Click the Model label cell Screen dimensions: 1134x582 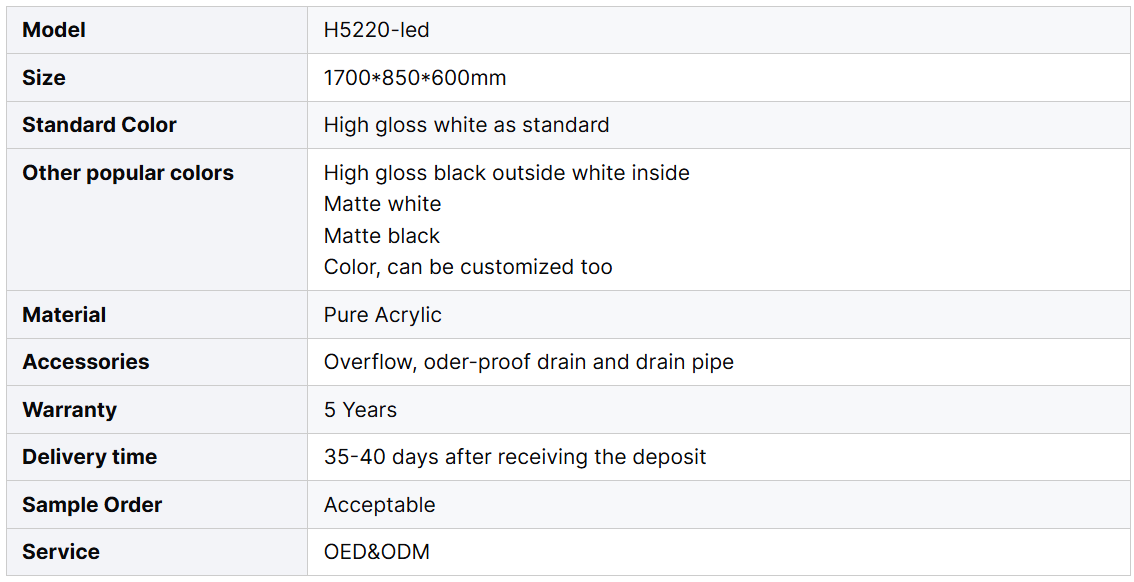[54, 30]
